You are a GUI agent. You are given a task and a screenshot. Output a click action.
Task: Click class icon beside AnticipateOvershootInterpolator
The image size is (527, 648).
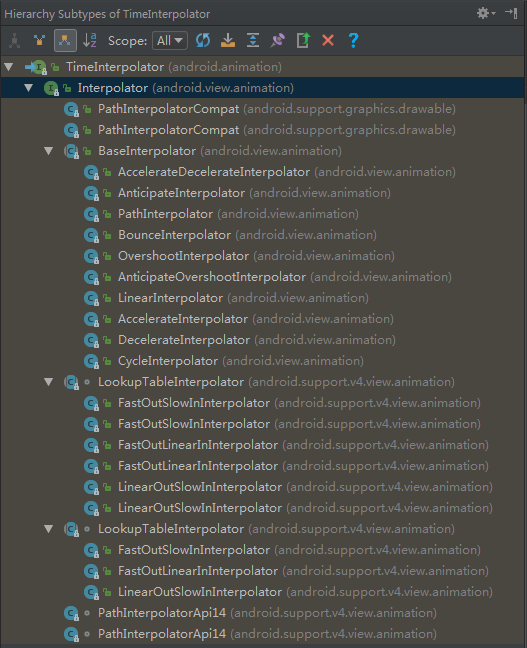(x=91, y=277)
